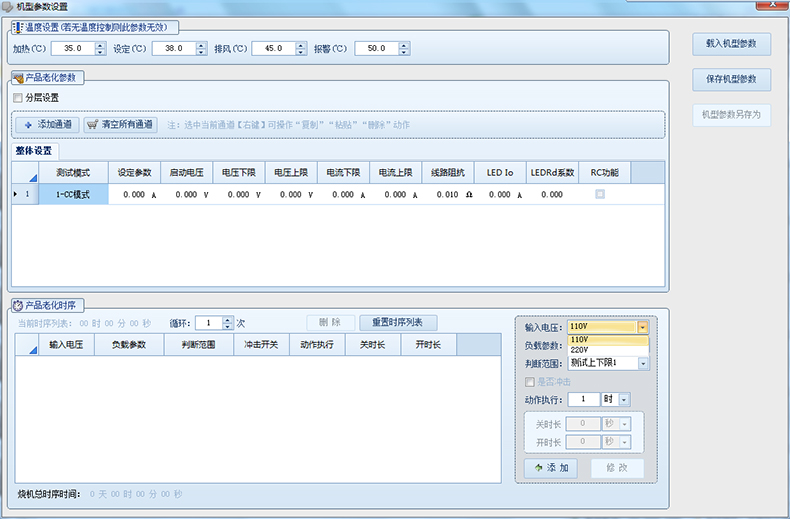
Task: Click the cart icon on 清空所有通道
Action: point(93,125)
